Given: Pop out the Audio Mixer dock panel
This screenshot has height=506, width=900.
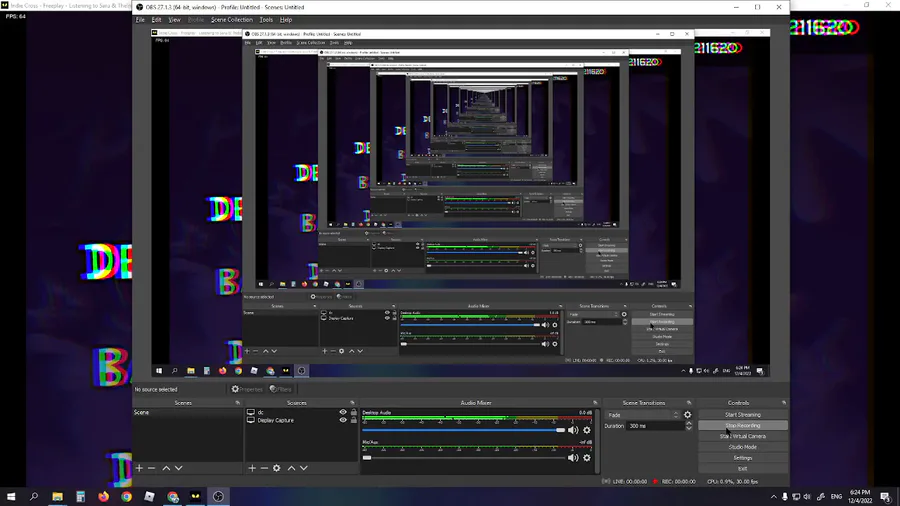Looking at the screenshot, I should [x=595, y=403].
